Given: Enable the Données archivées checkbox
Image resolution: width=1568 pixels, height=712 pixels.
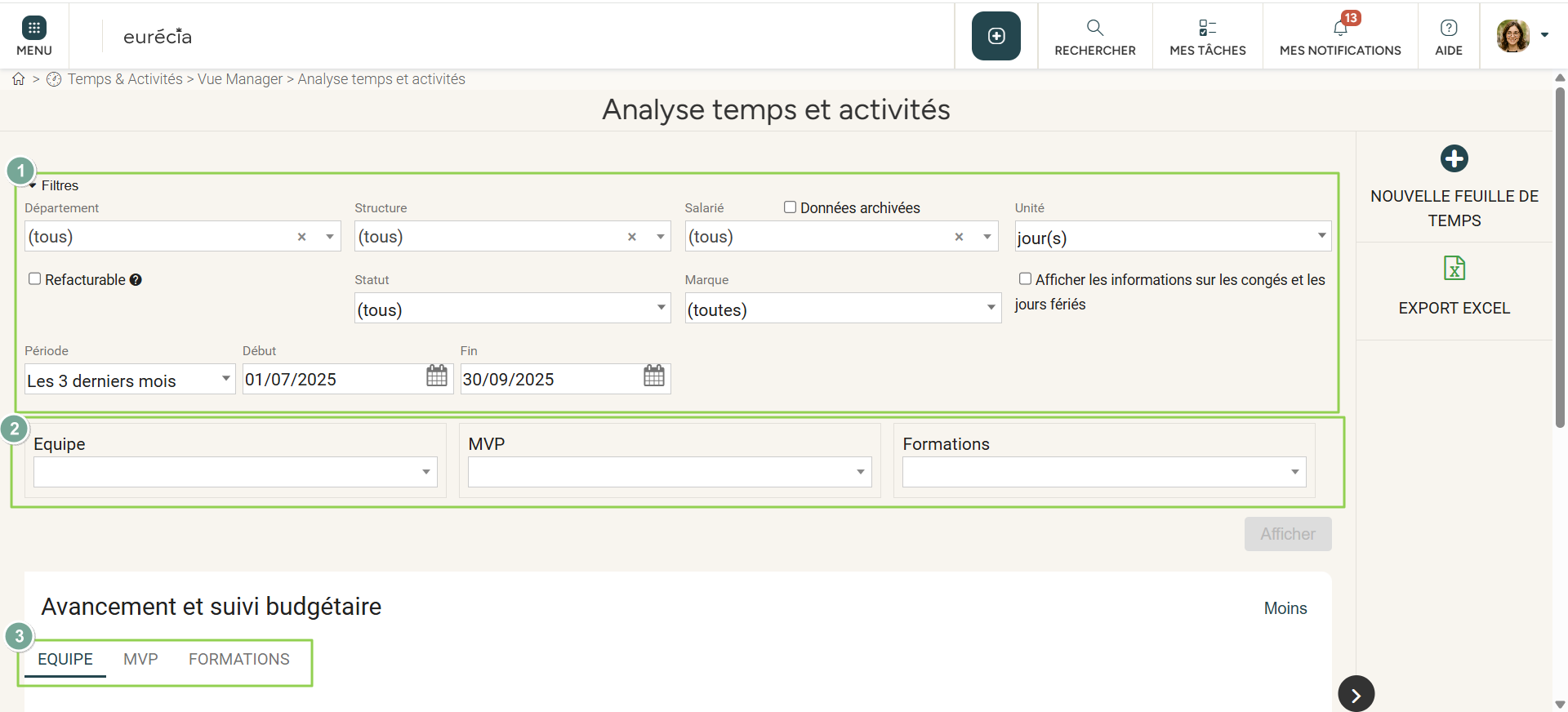Looking at the screenshot, I should [790, 207].
